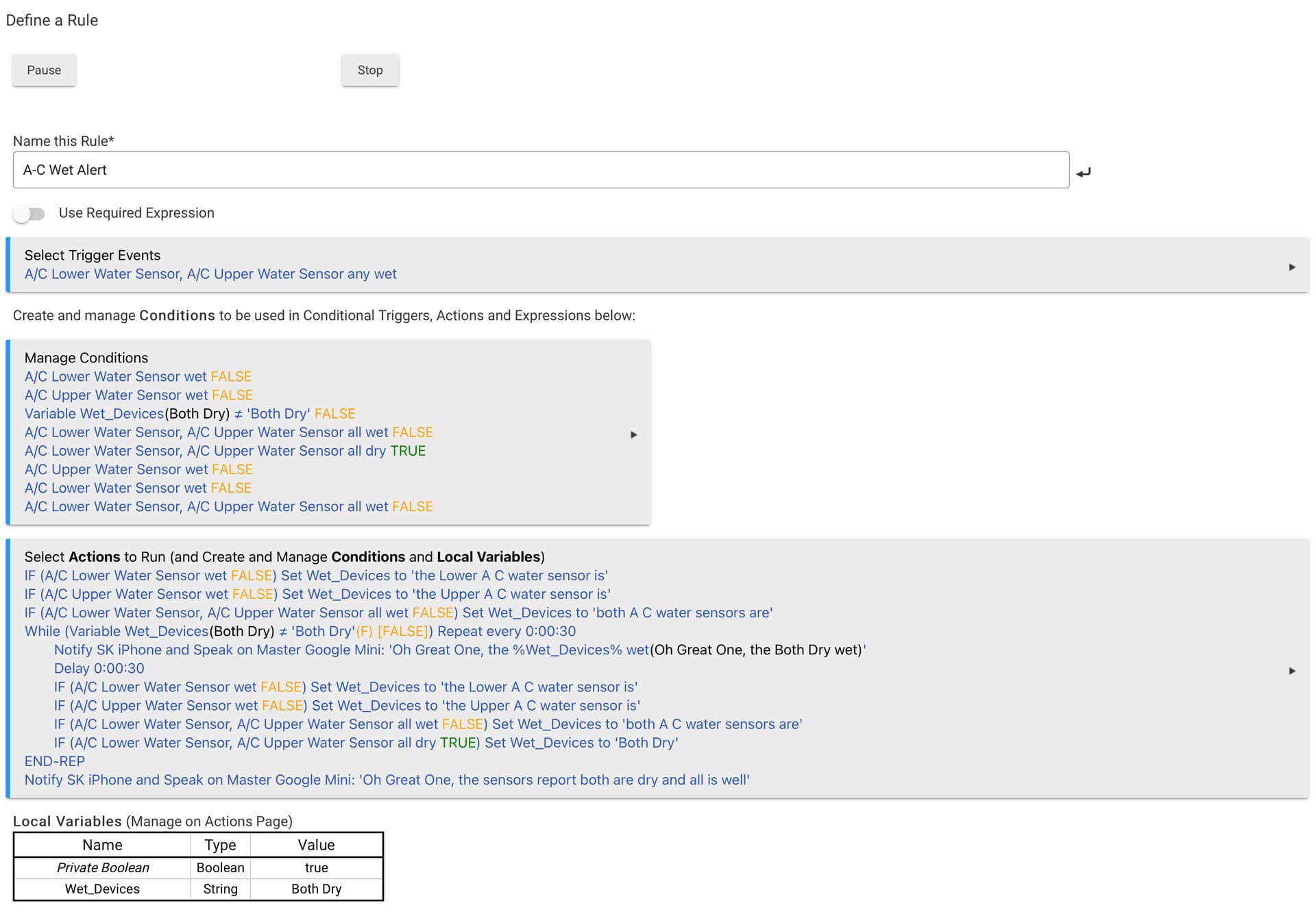Toggle Use Required Expression switch
The width and height of the screenshot is (1316, 912).
point(29,214)
